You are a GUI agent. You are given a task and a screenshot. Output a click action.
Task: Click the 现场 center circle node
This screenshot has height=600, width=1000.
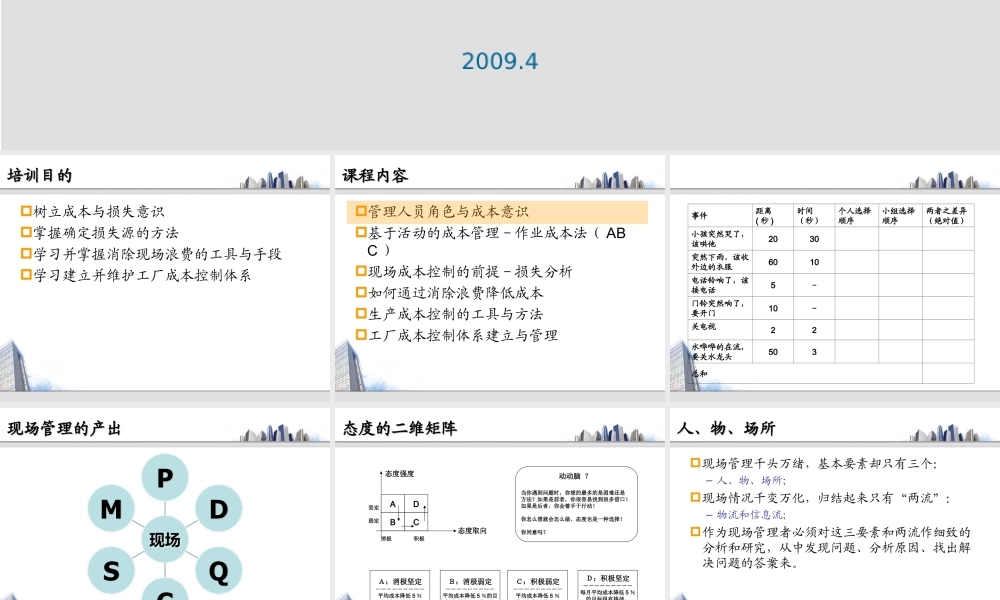(163, 538)
